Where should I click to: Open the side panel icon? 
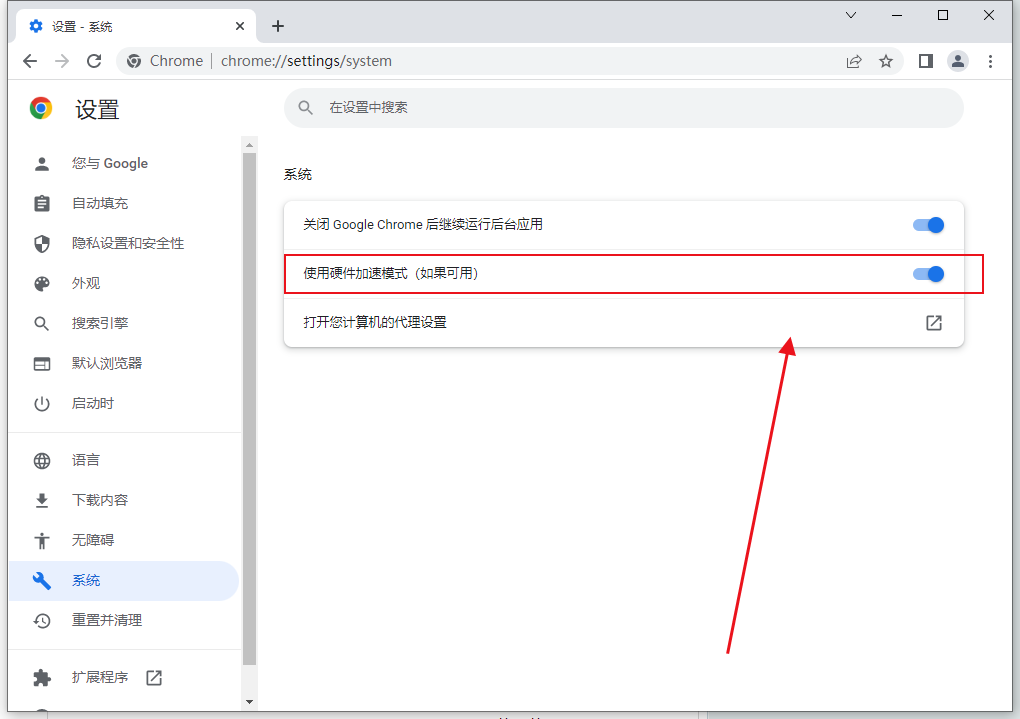pyautogui.click(x=926, y=61)
